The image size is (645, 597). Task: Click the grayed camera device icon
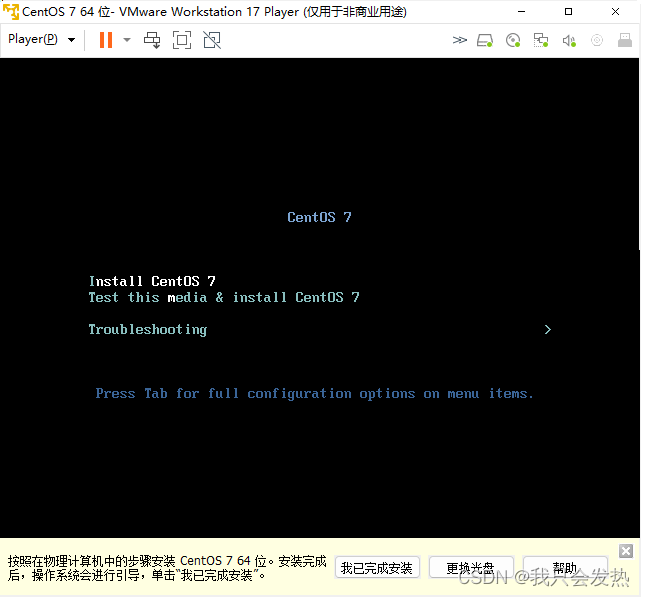tap(597, 40)
